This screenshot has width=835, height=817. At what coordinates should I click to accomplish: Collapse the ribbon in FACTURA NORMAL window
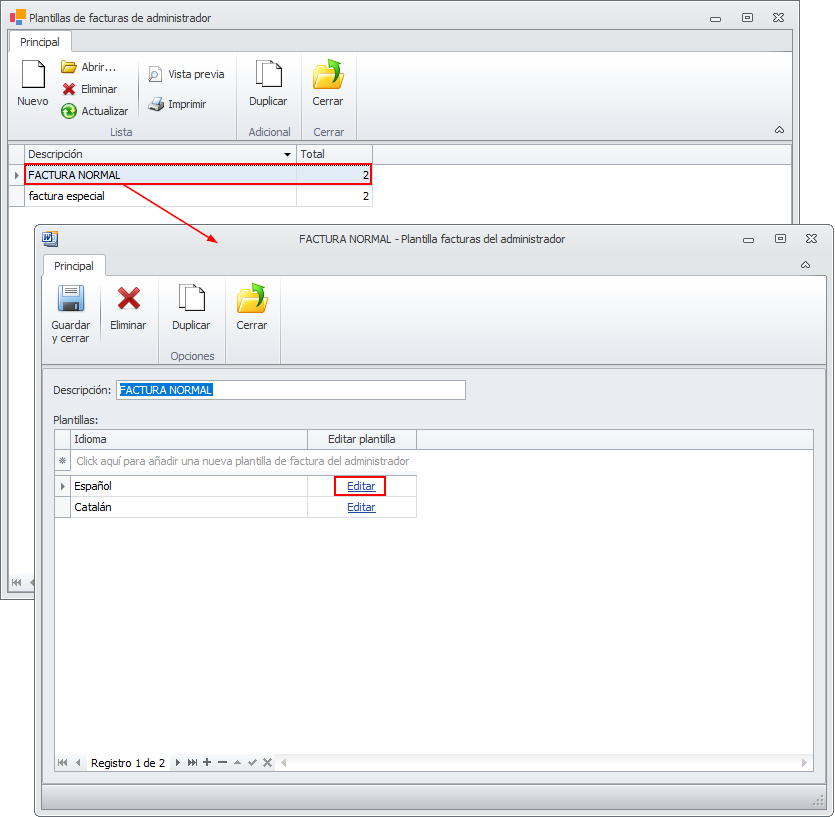pos(805,265)
